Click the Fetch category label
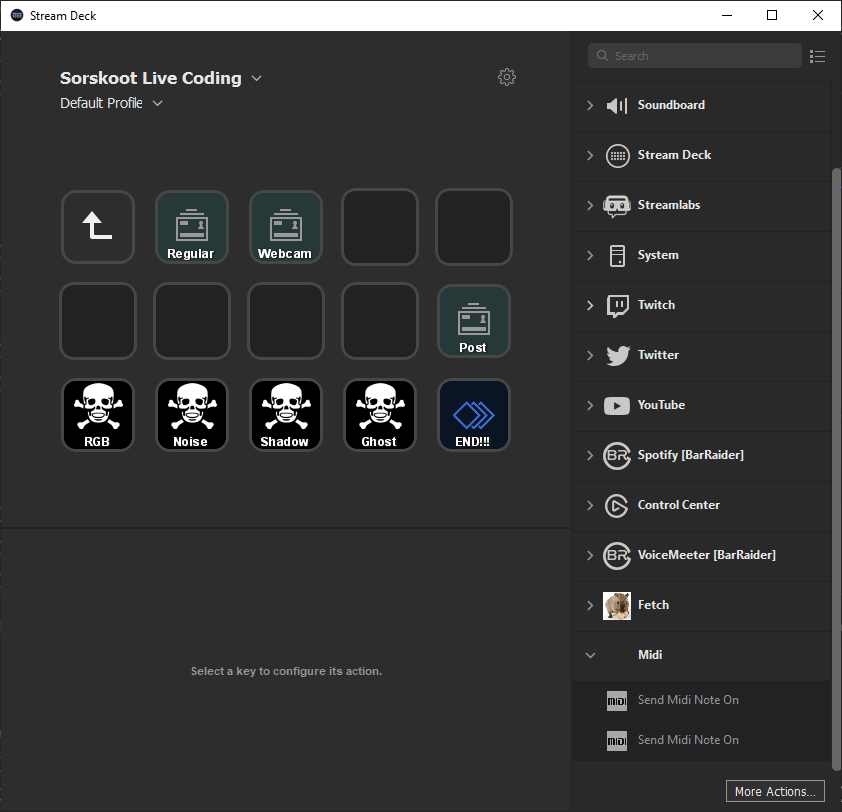The width and height of the screenshot is (842, 812). (x=653, y=605)
